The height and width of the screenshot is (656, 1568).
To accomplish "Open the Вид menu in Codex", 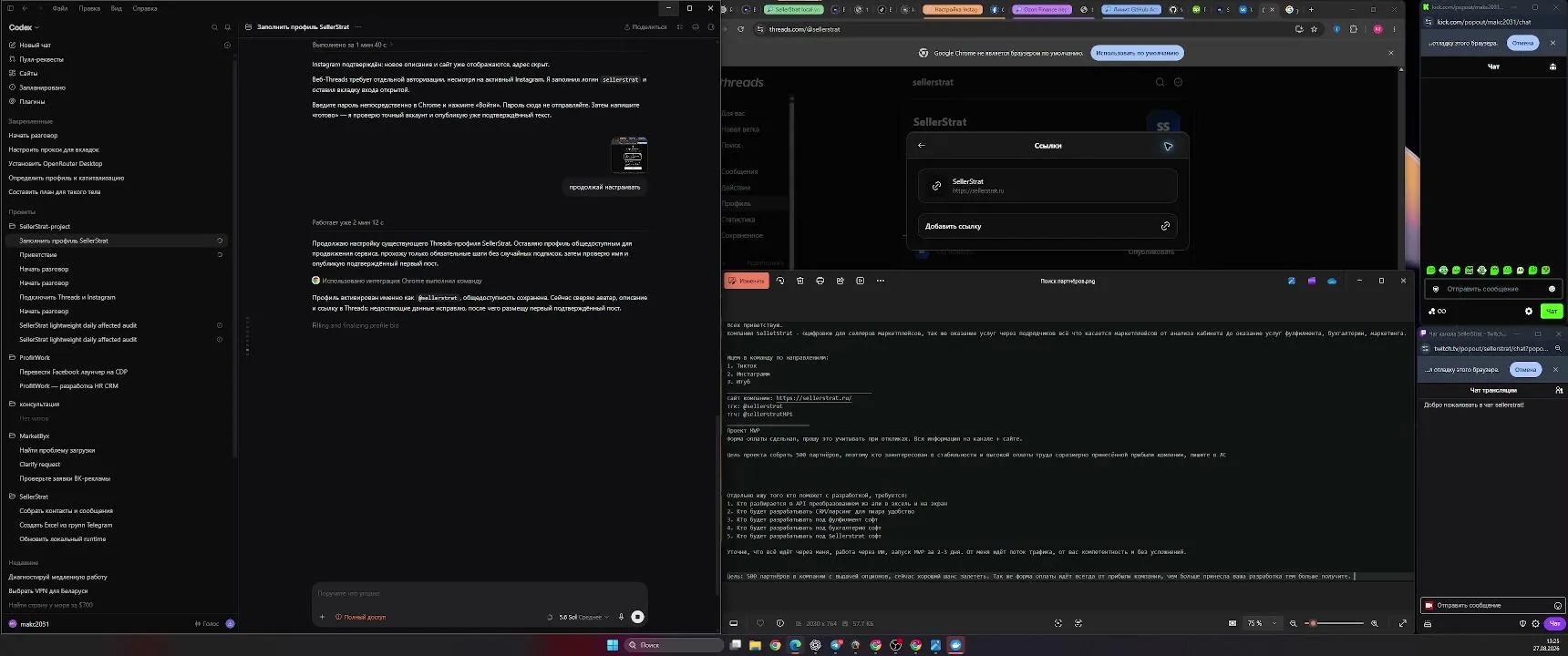I will point(117,9).
